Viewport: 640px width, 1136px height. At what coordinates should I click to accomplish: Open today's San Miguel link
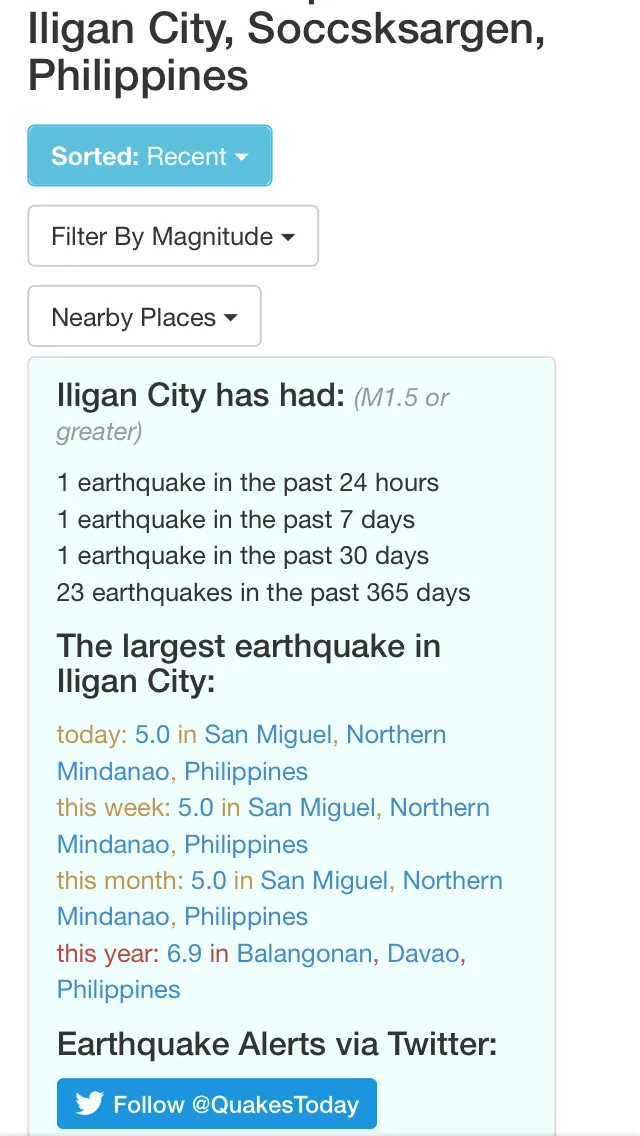(268, 735)
